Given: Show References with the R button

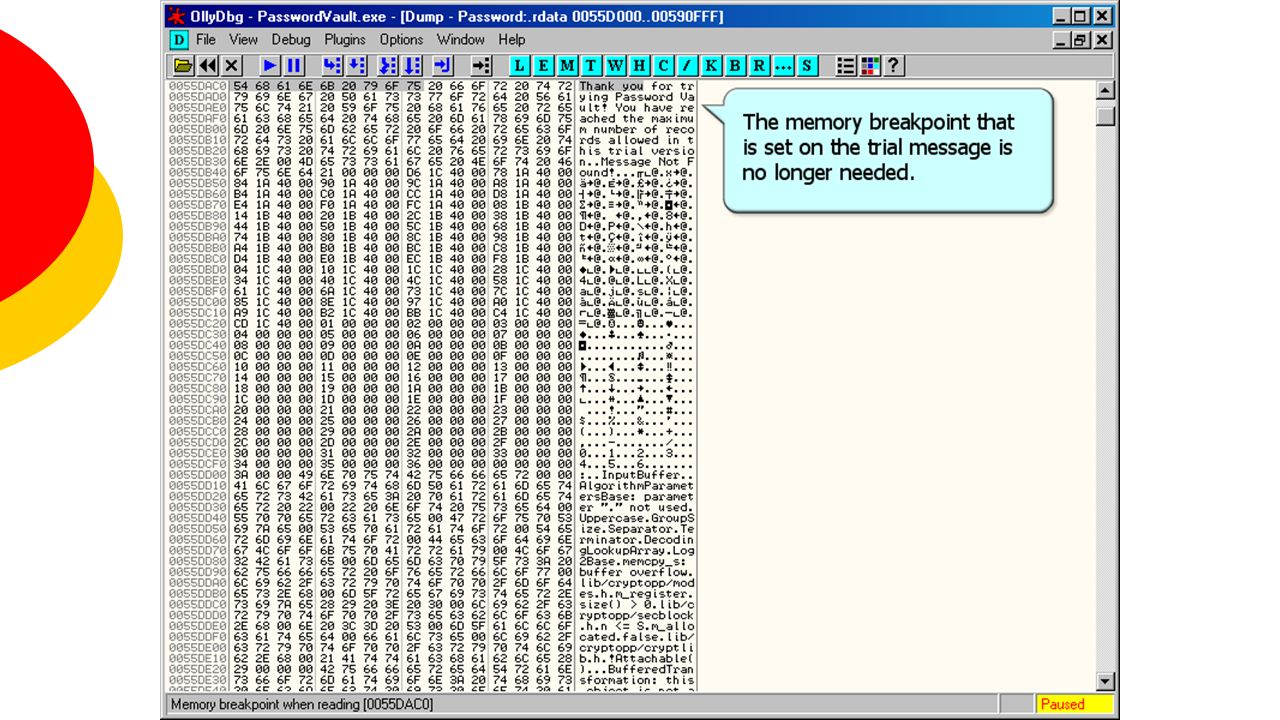Looking at the screenshot, I should (759, 66).
